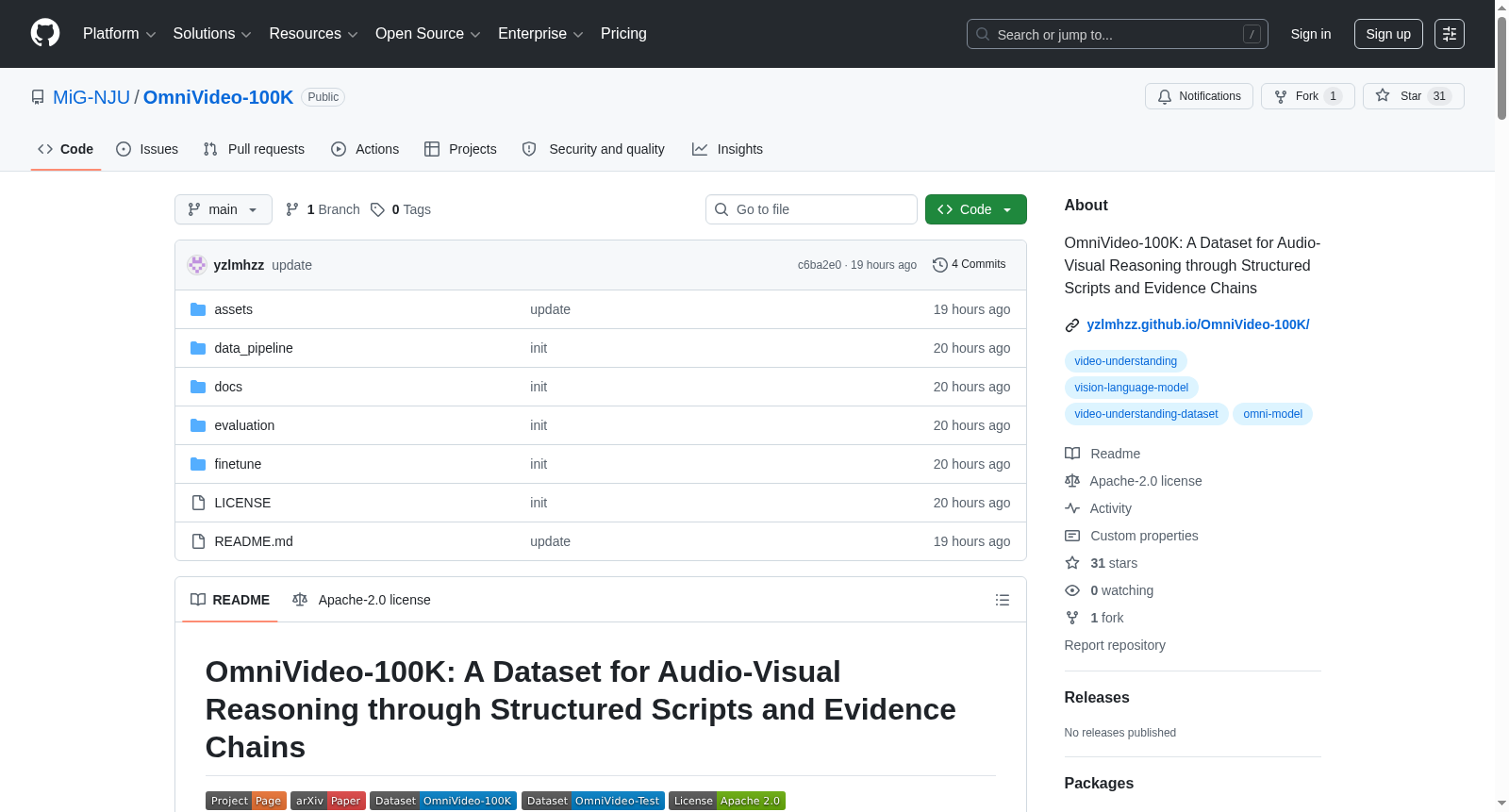Click the assets folder icon

(x=198, y=309)
